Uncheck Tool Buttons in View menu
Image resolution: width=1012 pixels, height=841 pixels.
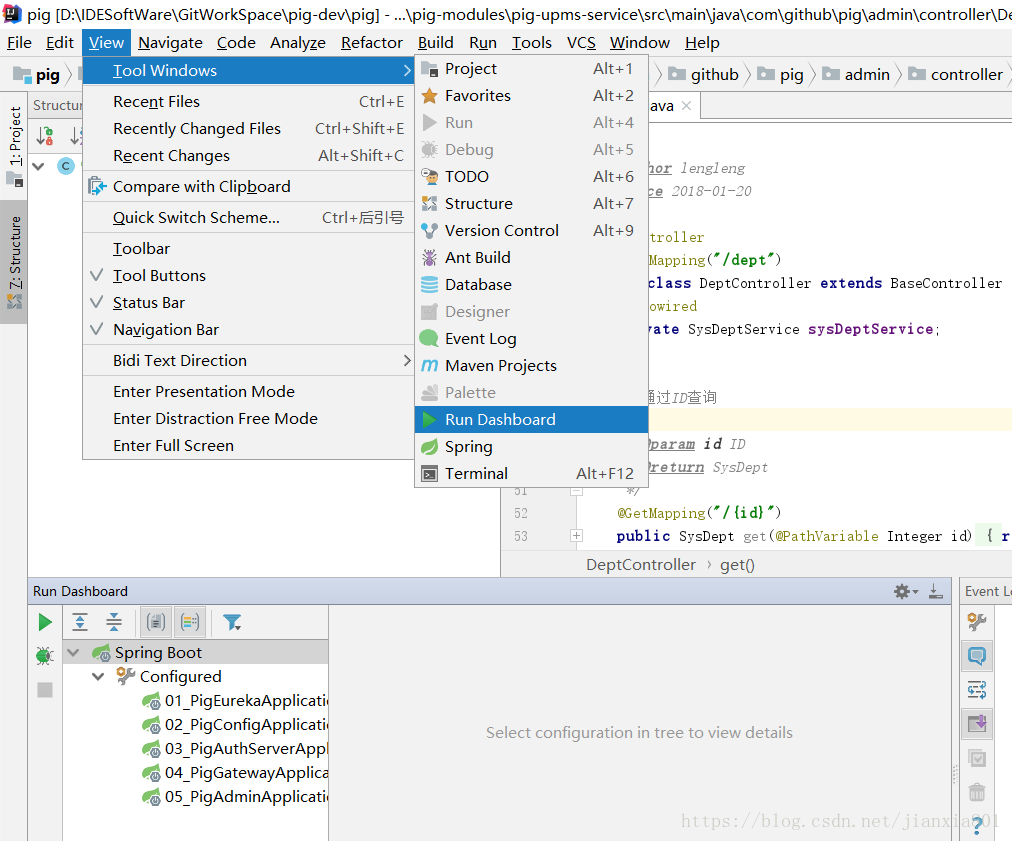(248, 276)
